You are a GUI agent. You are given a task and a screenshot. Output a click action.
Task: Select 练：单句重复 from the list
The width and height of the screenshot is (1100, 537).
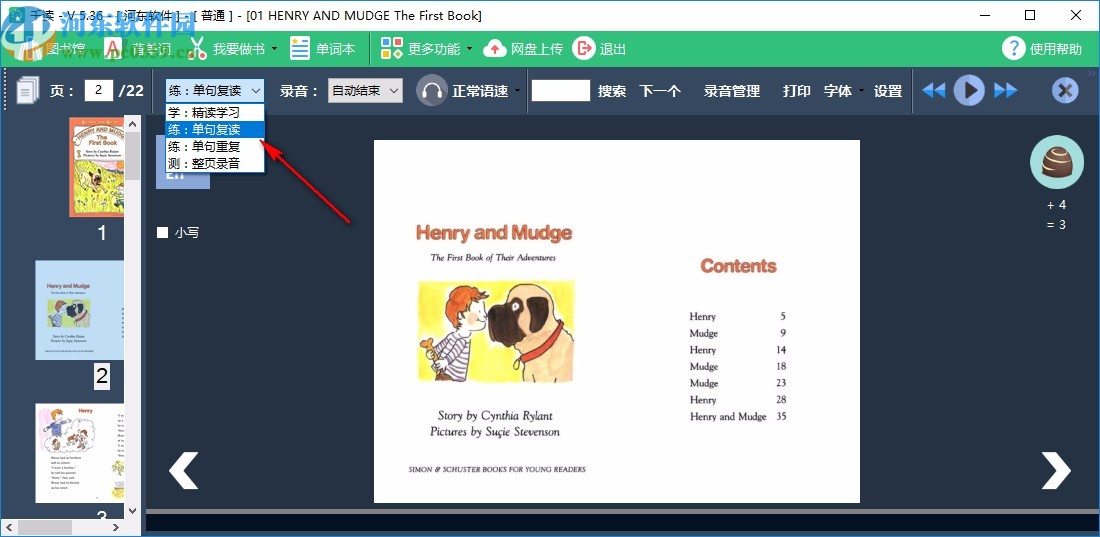pos(215,146)
